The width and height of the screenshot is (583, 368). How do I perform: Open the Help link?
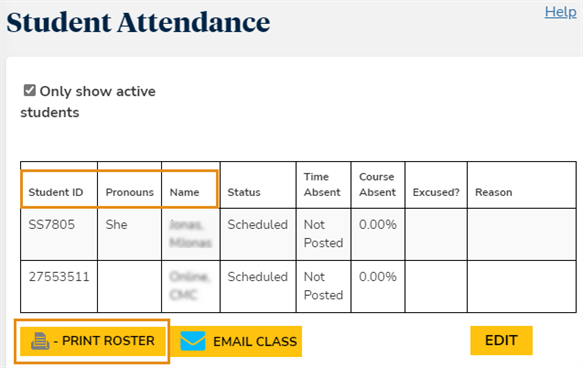click(x=560, y=12)
